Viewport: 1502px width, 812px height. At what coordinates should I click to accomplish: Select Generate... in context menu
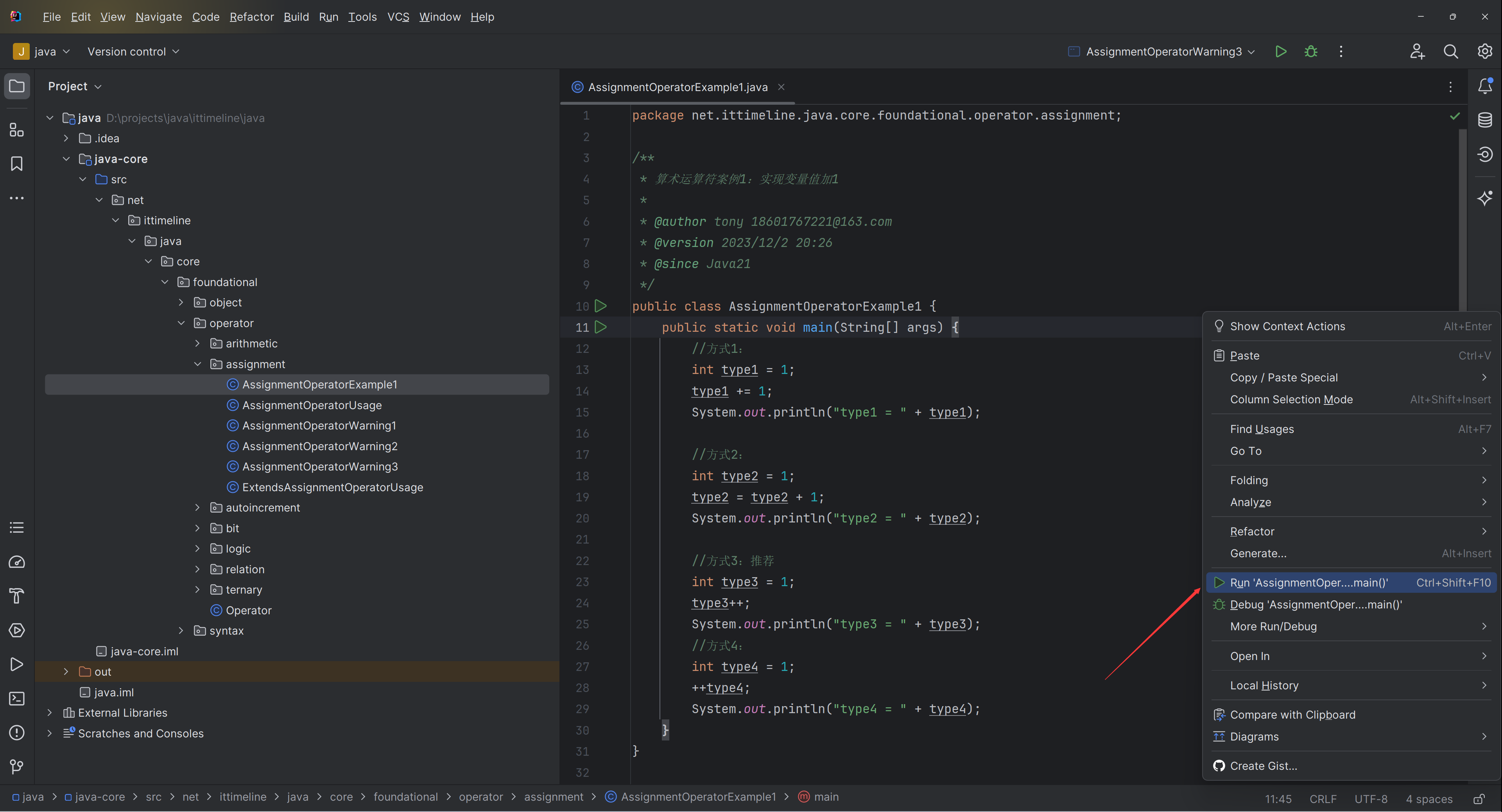coord(1351,553)
